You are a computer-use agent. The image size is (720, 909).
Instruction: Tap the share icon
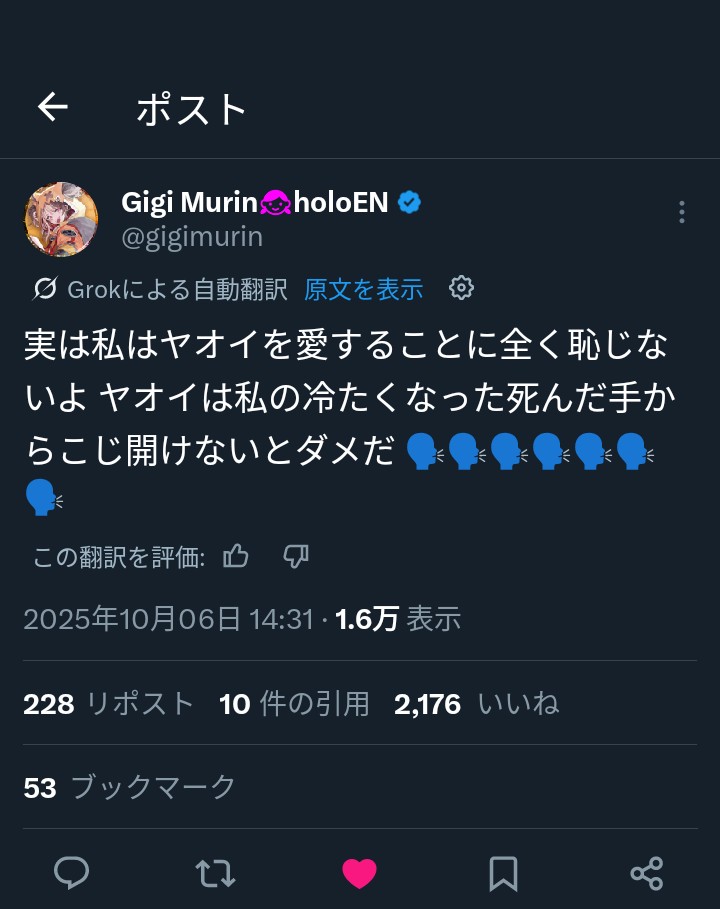(647, 873)
